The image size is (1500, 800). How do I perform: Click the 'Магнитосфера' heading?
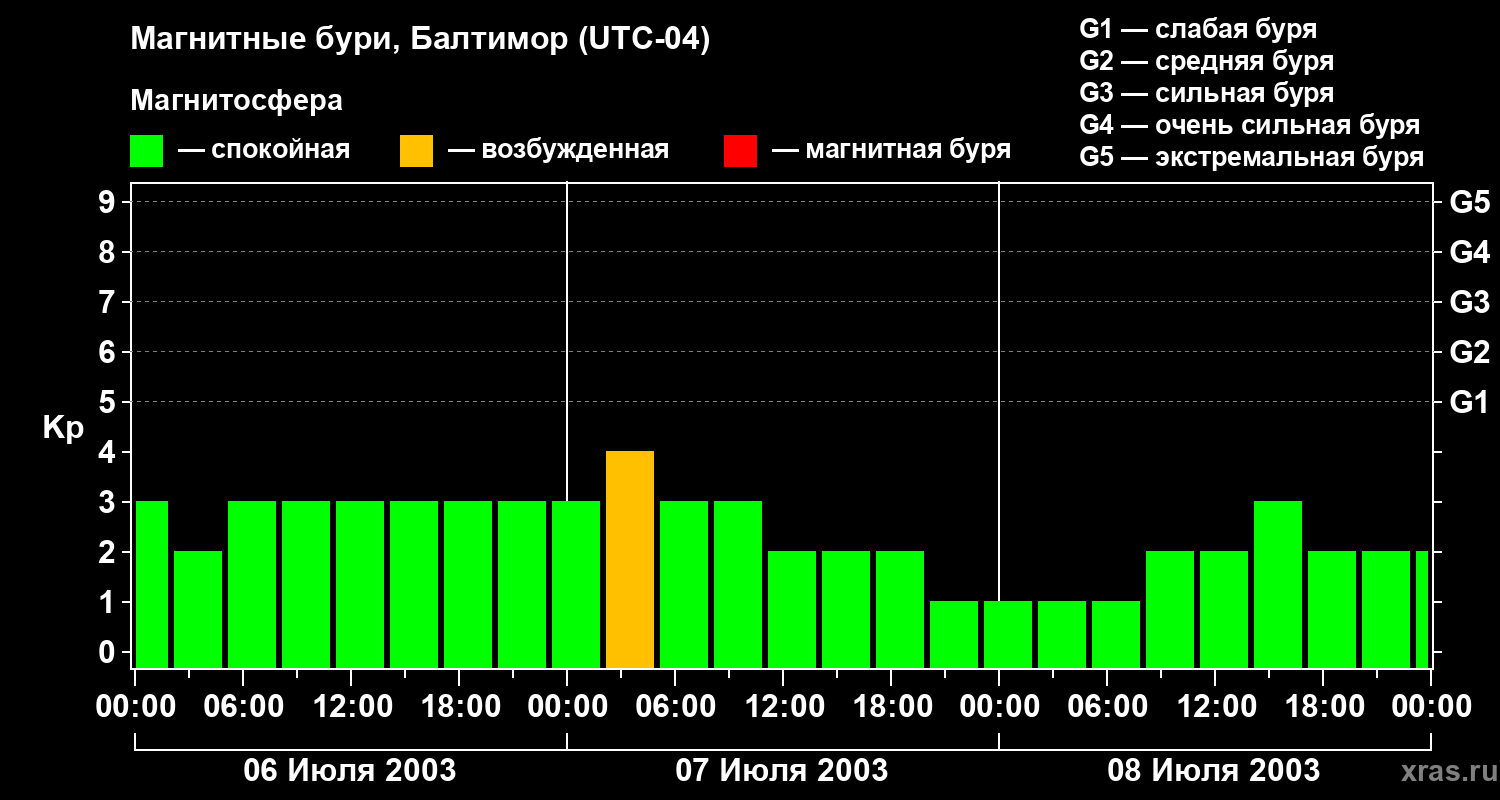pyautogui.click(x=236, y=101)
